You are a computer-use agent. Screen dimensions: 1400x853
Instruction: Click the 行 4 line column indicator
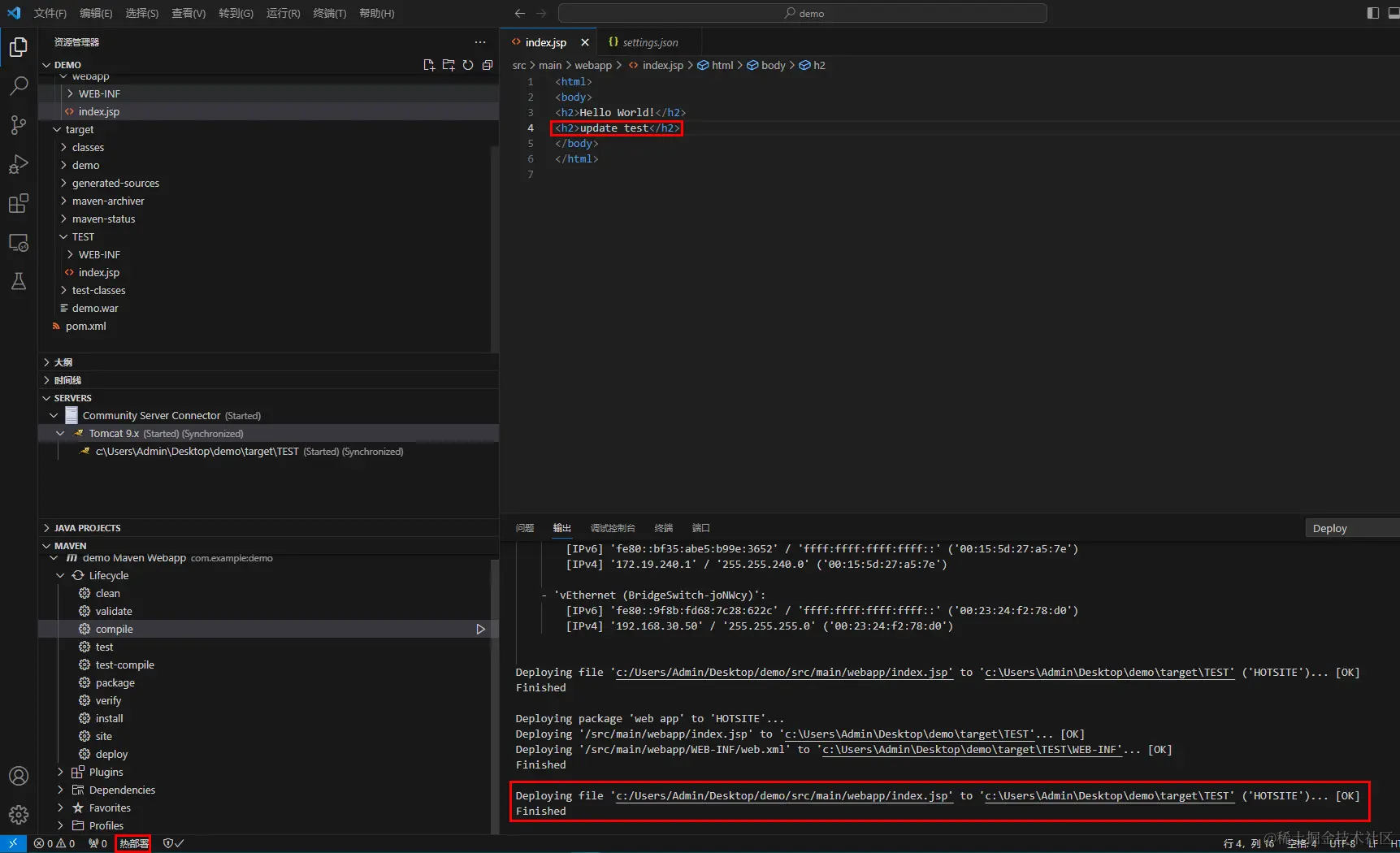click(x=1249, y=843)
